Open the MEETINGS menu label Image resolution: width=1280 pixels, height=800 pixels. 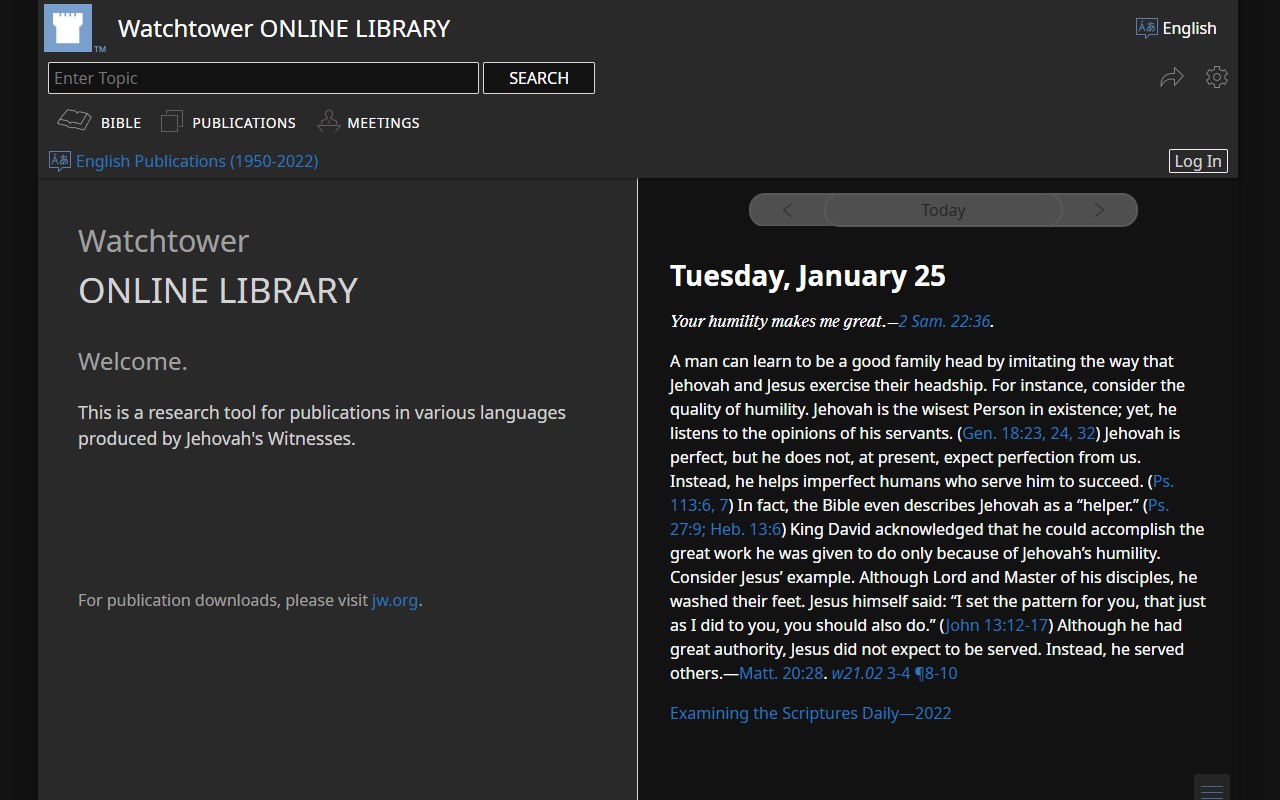click(x=383, y=123)
